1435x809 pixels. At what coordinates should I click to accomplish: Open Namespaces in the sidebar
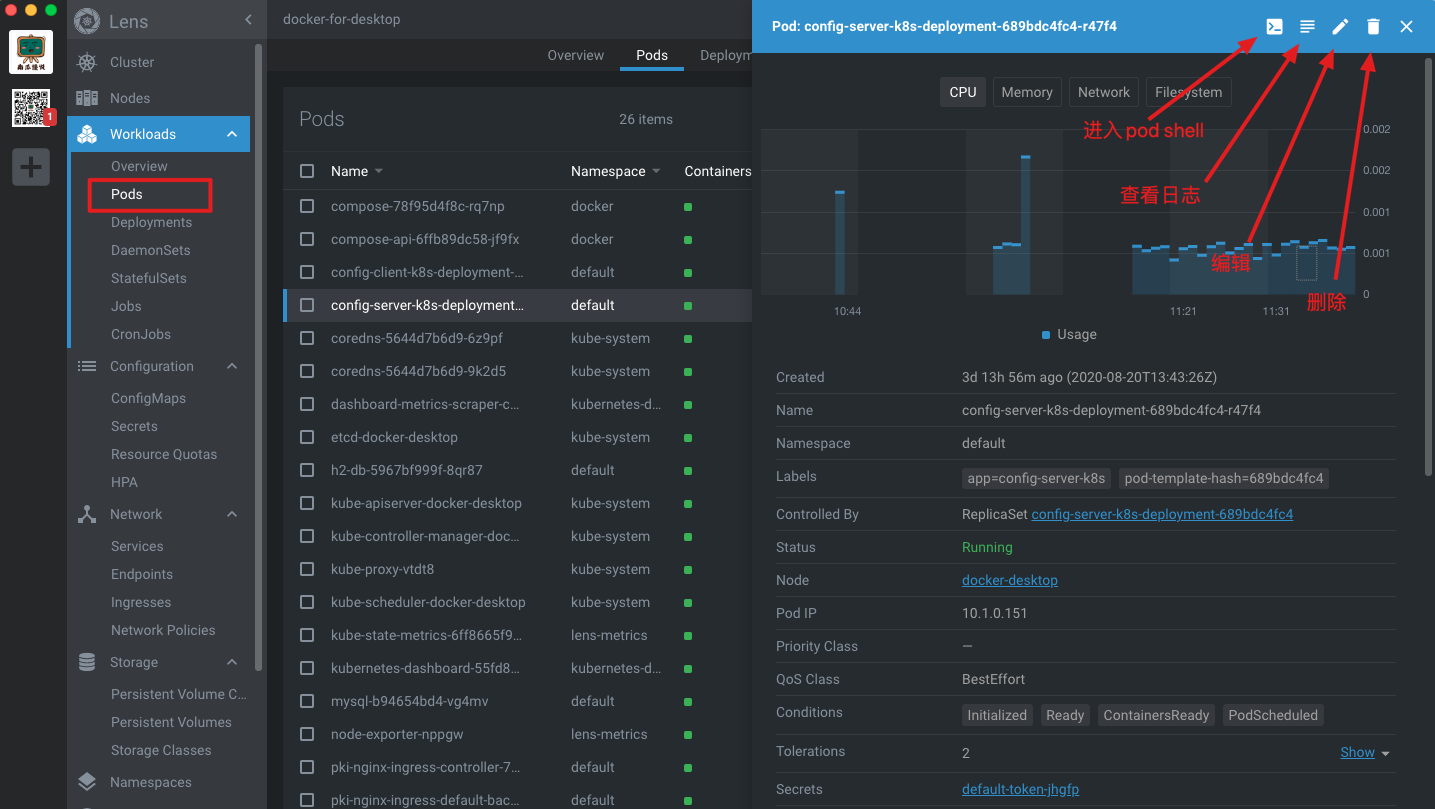point(150,782)
